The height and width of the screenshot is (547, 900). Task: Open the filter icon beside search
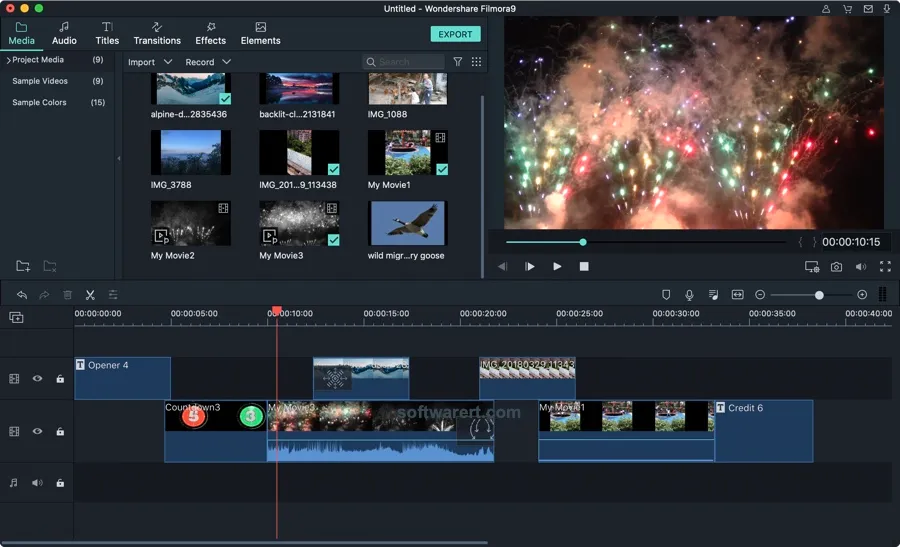457,61
